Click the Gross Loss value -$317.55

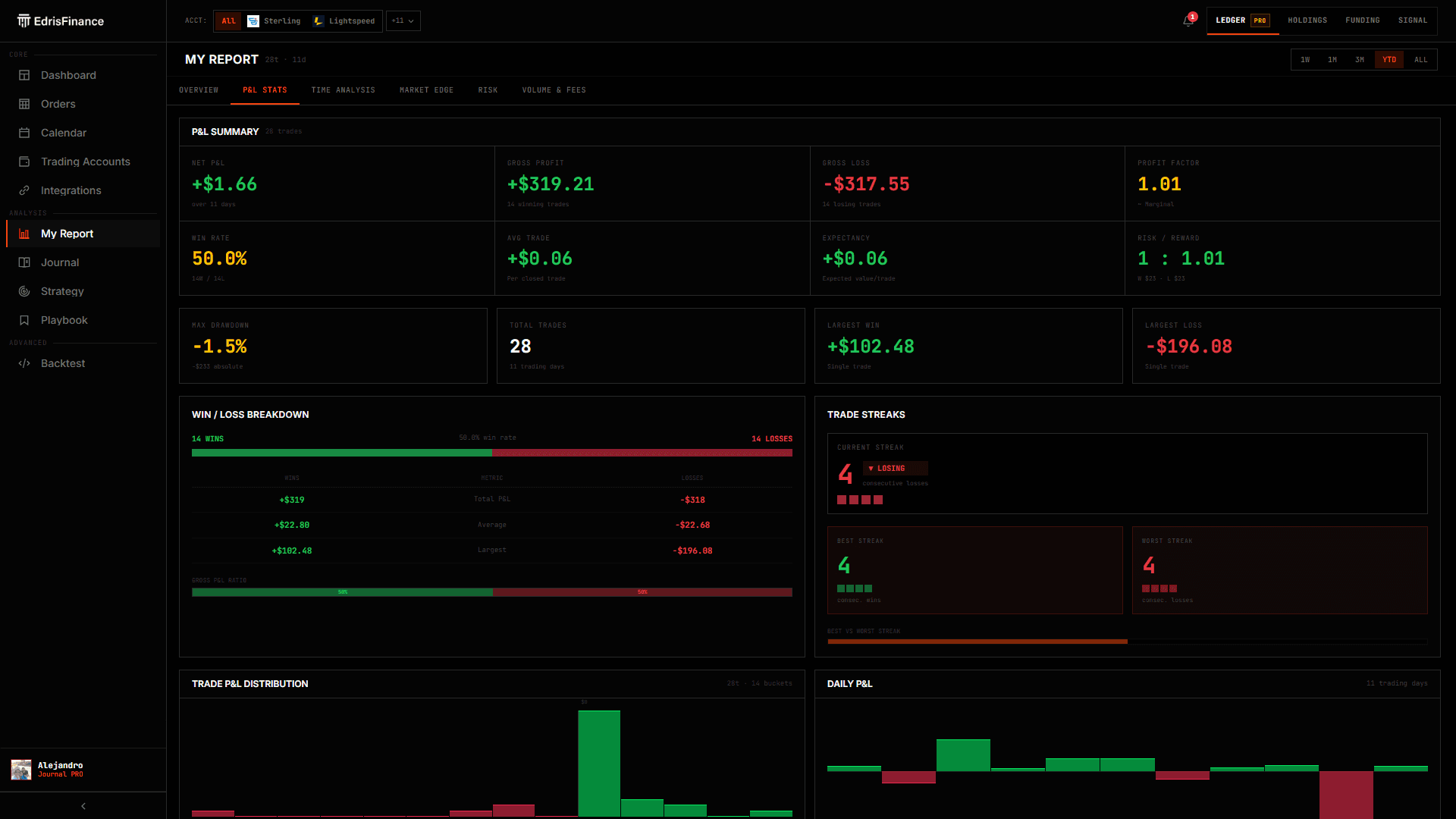866,184
